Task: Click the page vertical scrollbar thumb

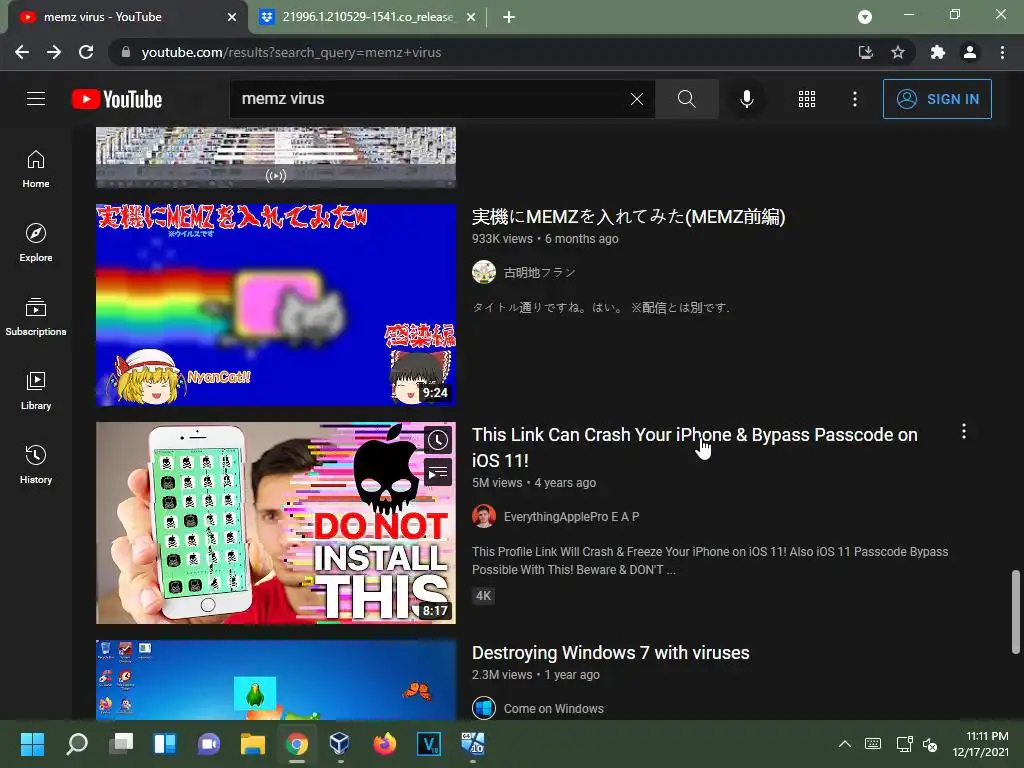Action: tap(1016, 612)
